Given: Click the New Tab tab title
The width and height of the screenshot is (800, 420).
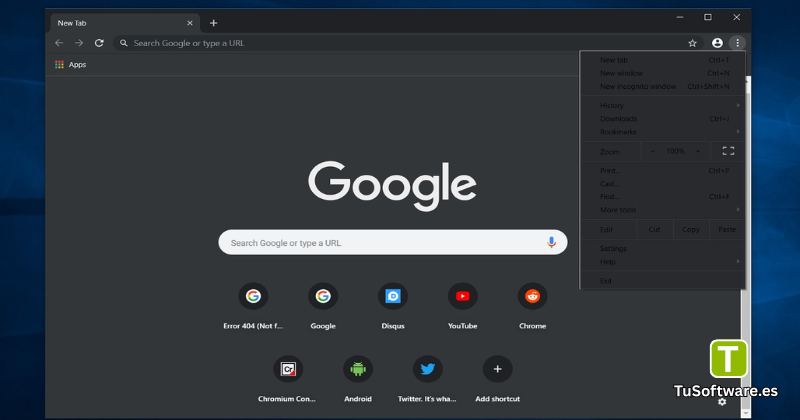Looking at the screenshot, I should 72,23.
